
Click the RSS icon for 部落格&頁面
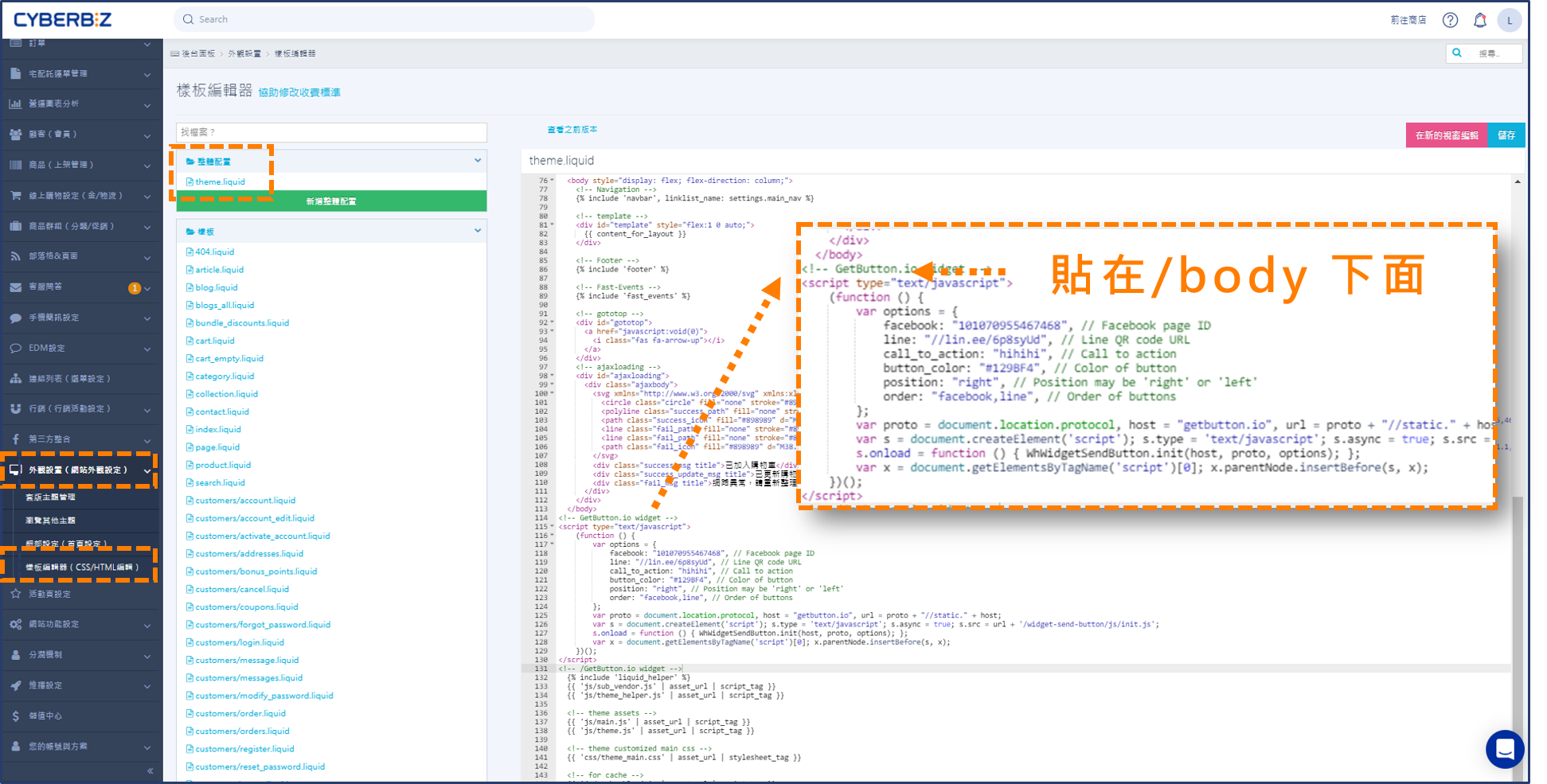16,256
